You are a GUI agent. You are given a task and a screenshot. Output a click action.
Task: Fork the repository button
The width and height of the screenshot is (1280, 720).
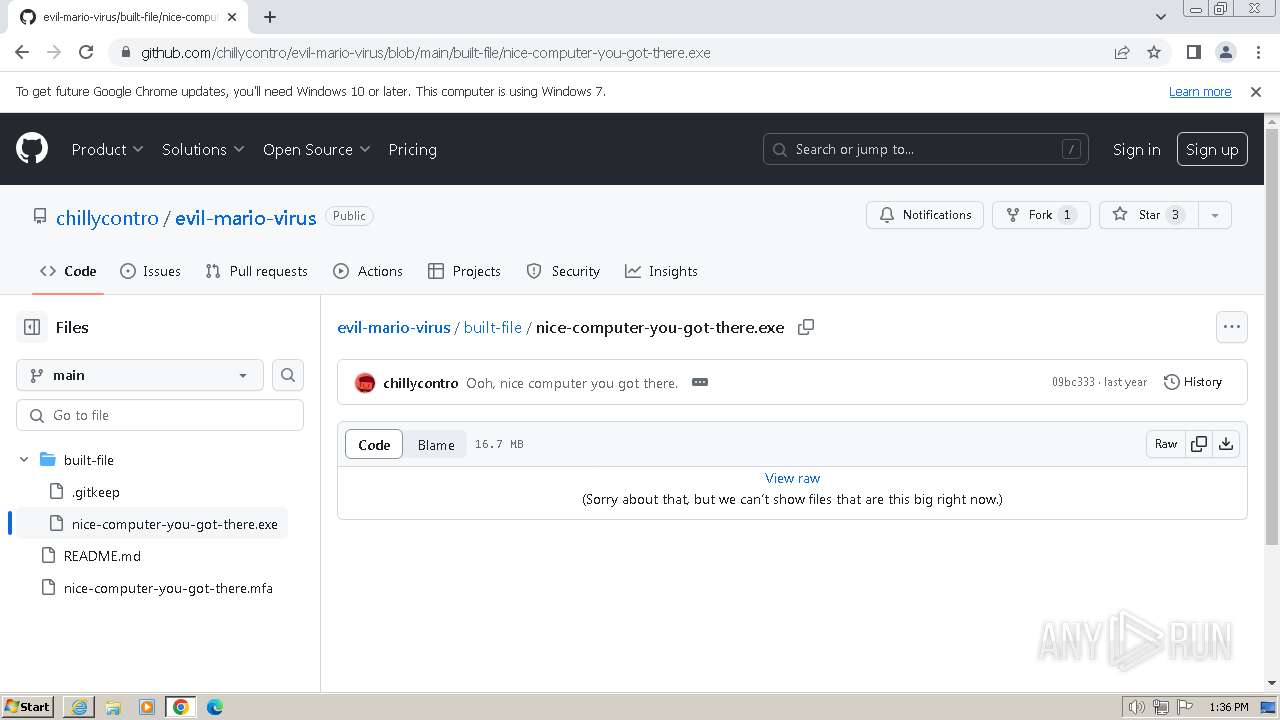click(x=1041, y=215)
